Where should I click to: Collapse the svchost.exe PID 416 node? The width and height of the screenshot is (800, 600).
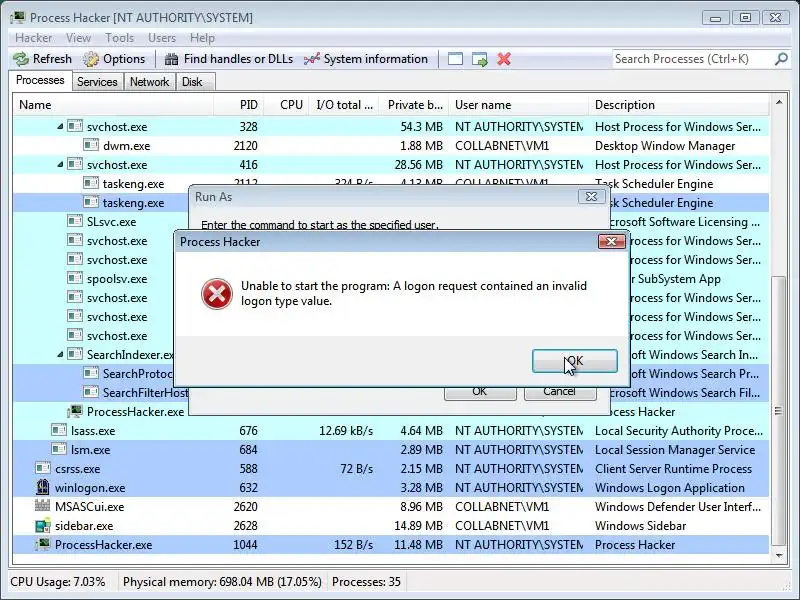click(60, 164)
